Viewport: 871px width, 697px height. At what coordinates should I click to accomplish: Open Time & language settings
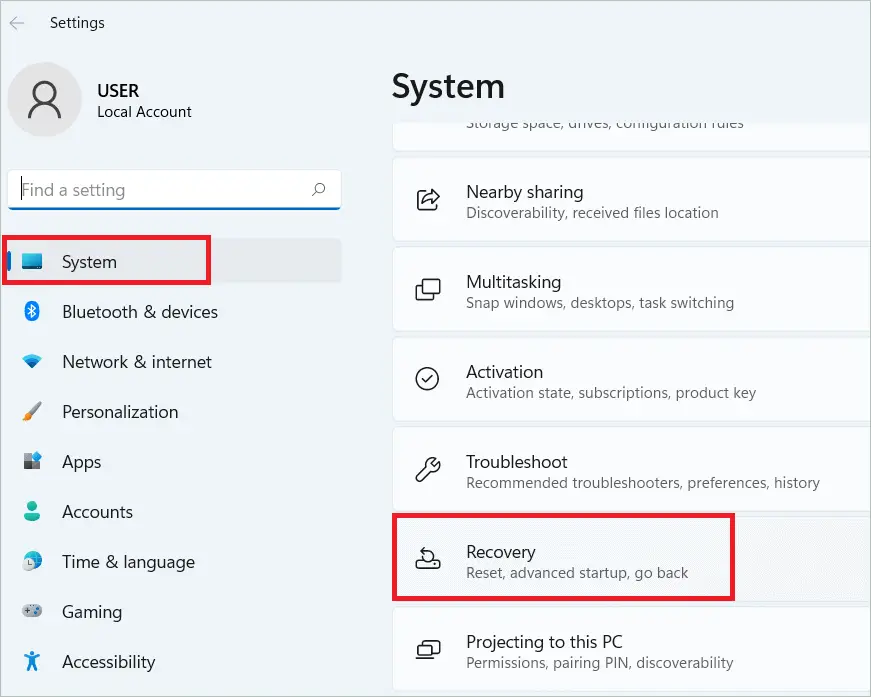(128, 562)
